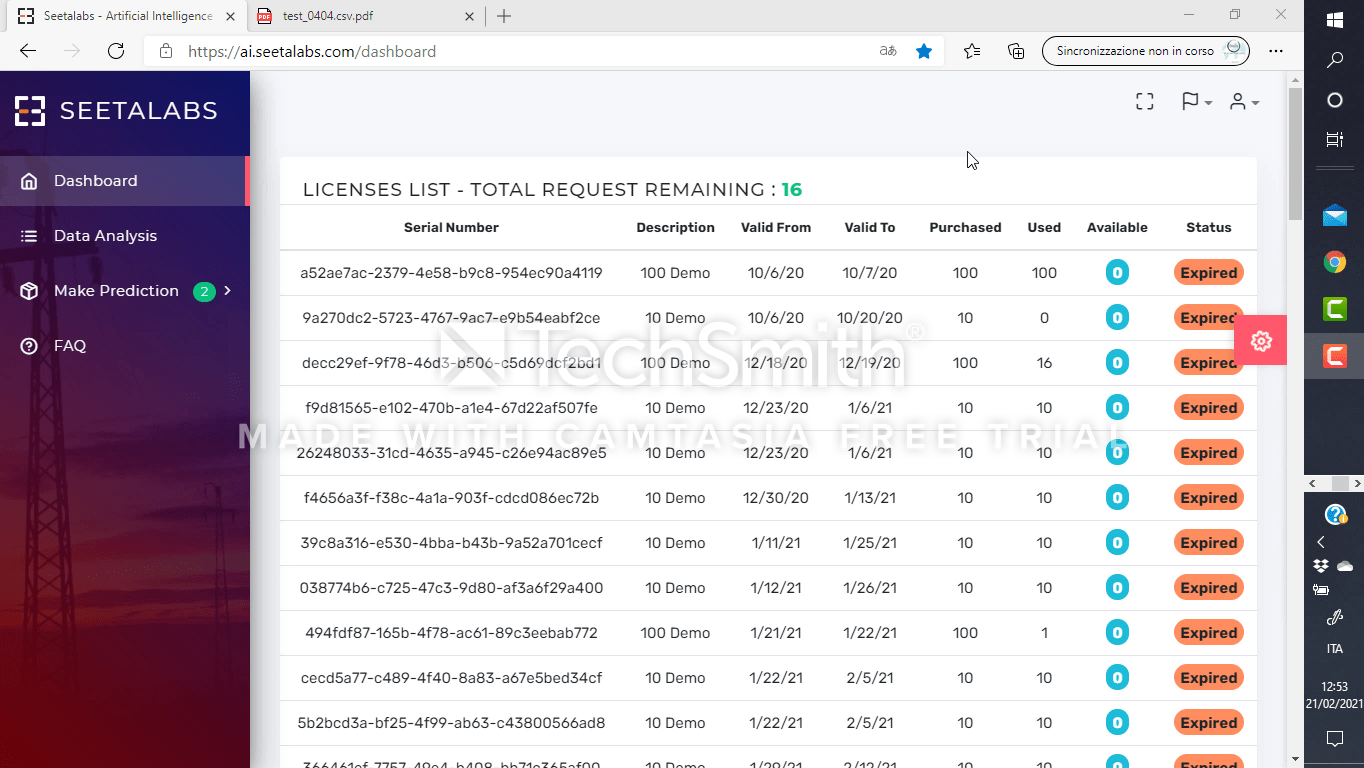Screen dimensions: 1364x768
Task: Click the red settings gear button
Action: 1261,341
